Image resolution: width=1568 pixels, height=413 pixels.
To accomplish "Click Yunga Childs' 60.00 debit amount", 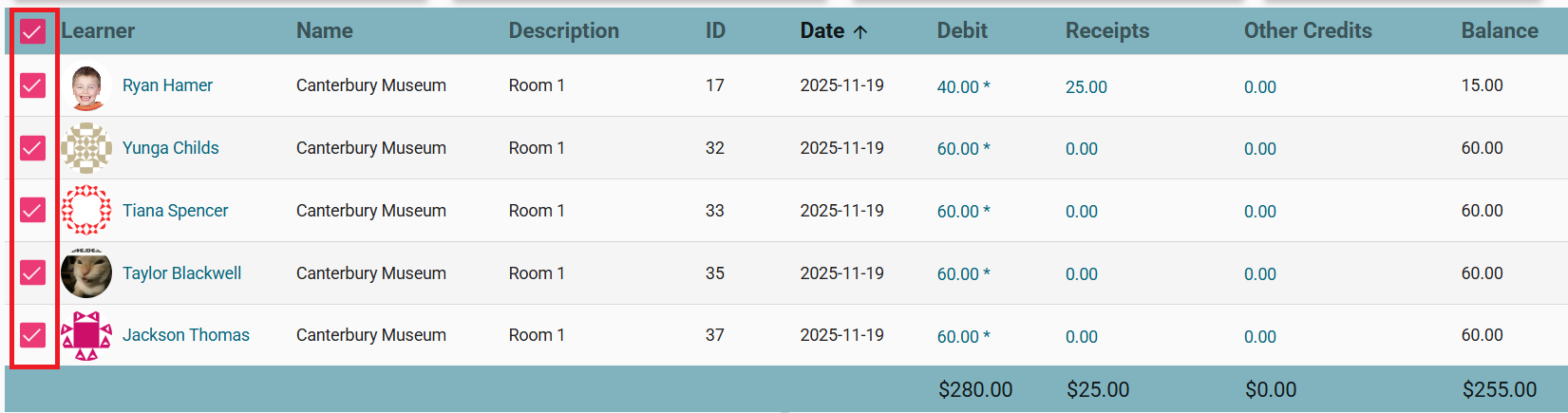I will [x=957, y=149].
